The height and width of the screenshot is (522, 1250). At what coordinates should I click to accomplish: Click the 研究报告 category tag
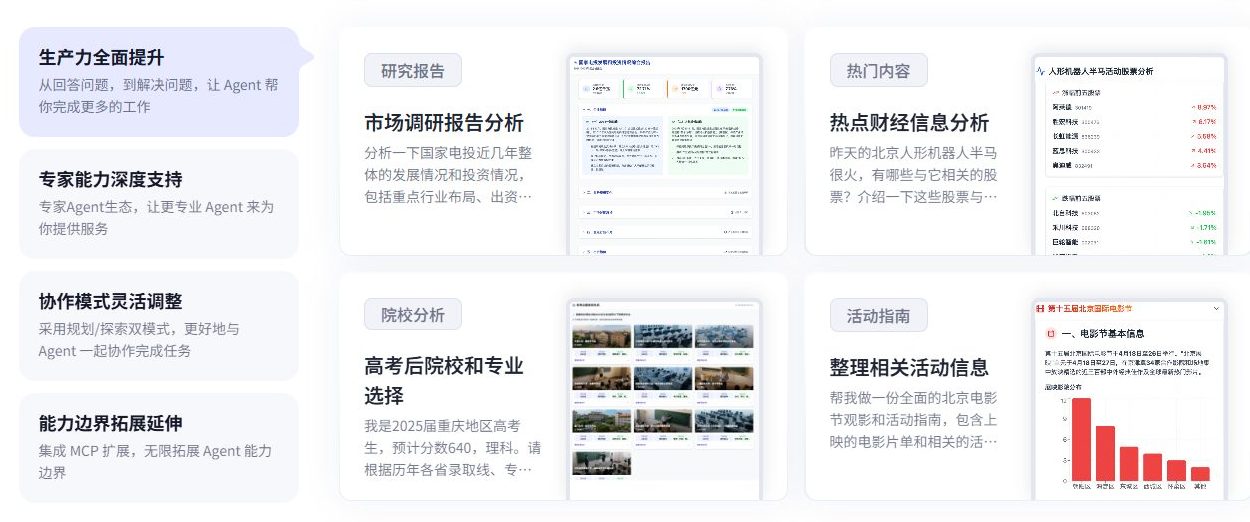(413, 71)
